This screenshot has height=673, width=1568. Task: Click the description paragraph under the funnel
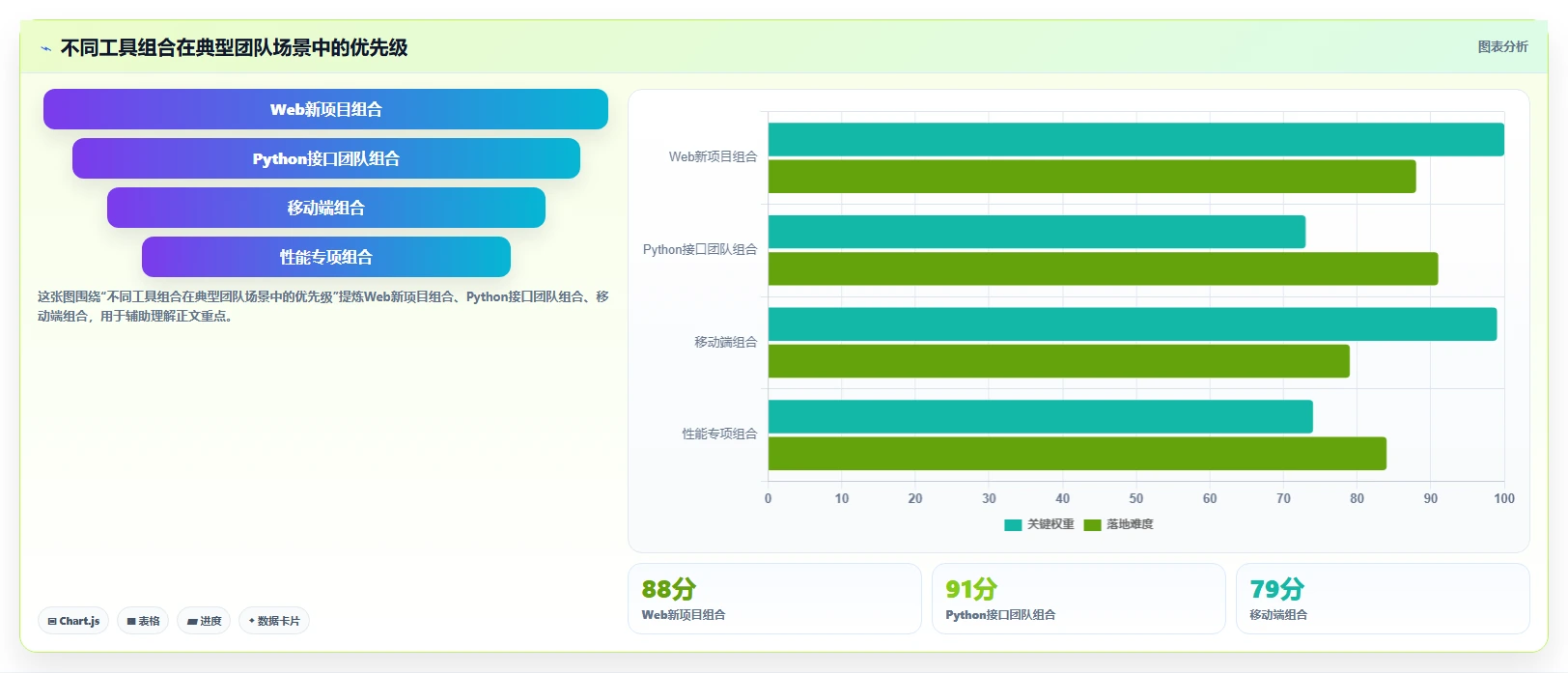(323, 306)
